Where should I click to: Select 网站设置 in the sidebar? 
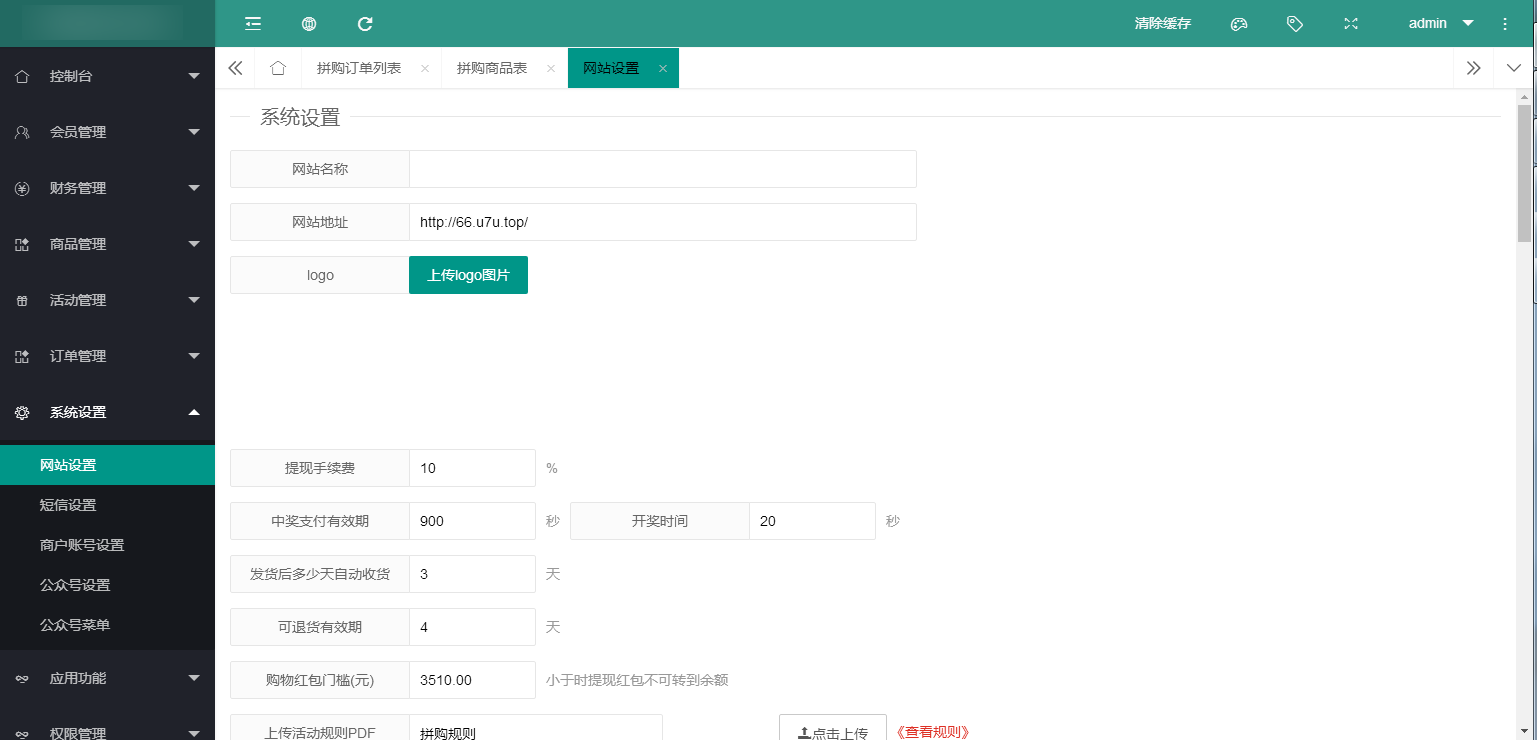[x=107, y=465]
